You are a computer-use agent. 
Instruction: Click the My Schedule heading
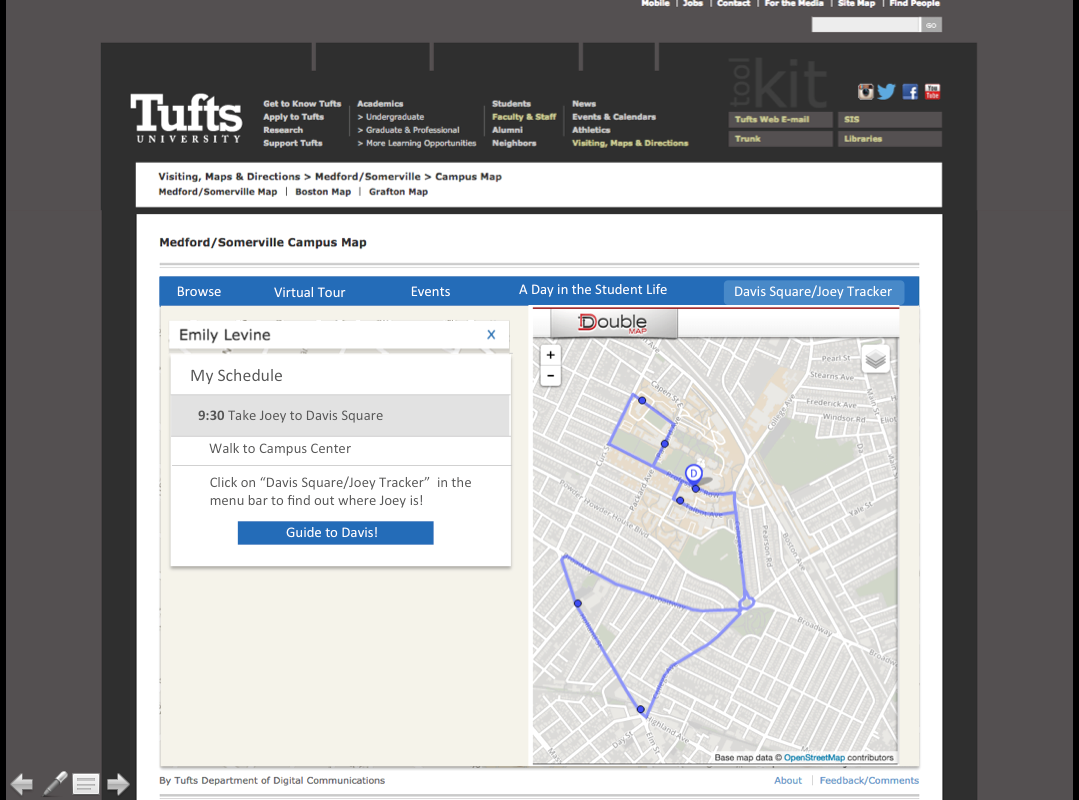point(236,376)
